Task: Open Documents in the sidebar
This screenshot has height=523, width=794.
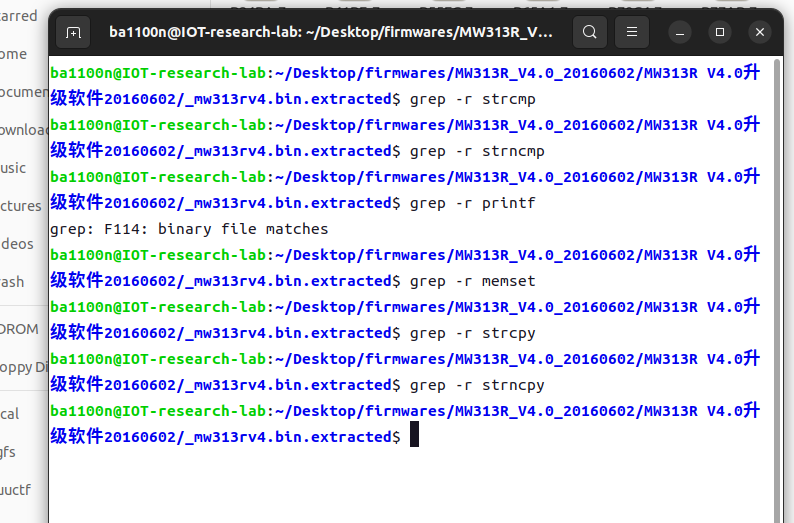Action: point(24,92)
